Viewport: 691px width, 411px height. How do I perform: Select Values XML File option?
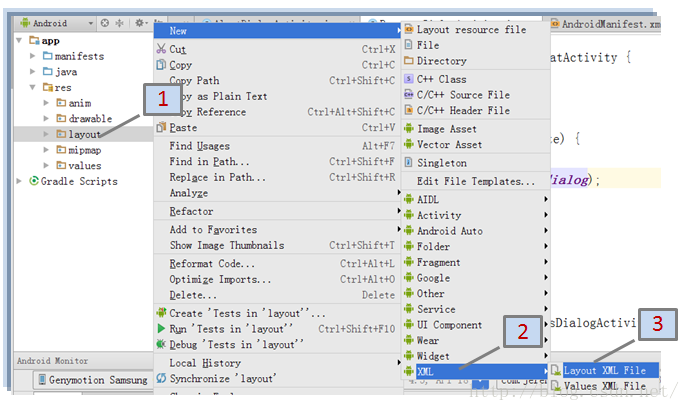604,386
